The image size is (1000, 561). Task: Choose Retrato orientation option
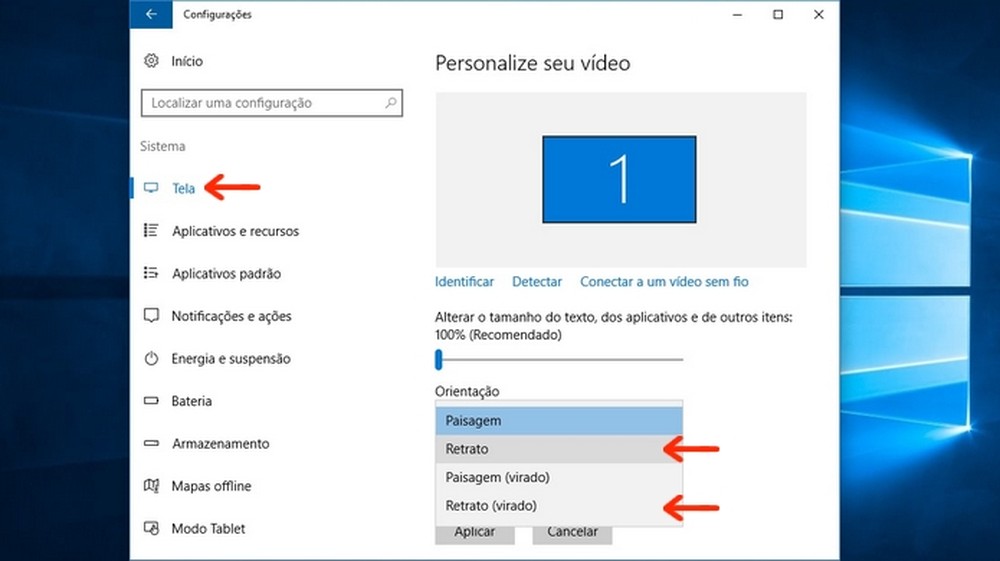(559, 449)
